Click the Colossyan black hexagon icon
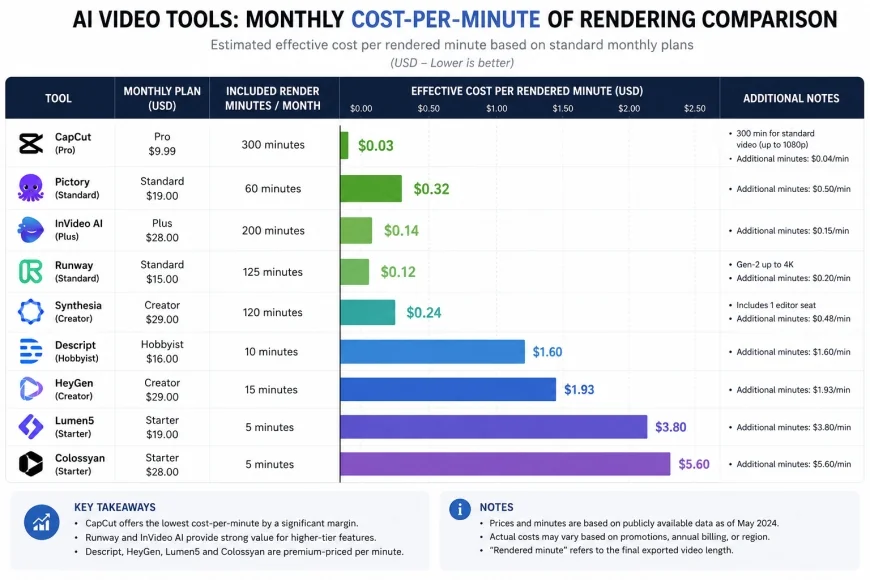 coord(31,463)
